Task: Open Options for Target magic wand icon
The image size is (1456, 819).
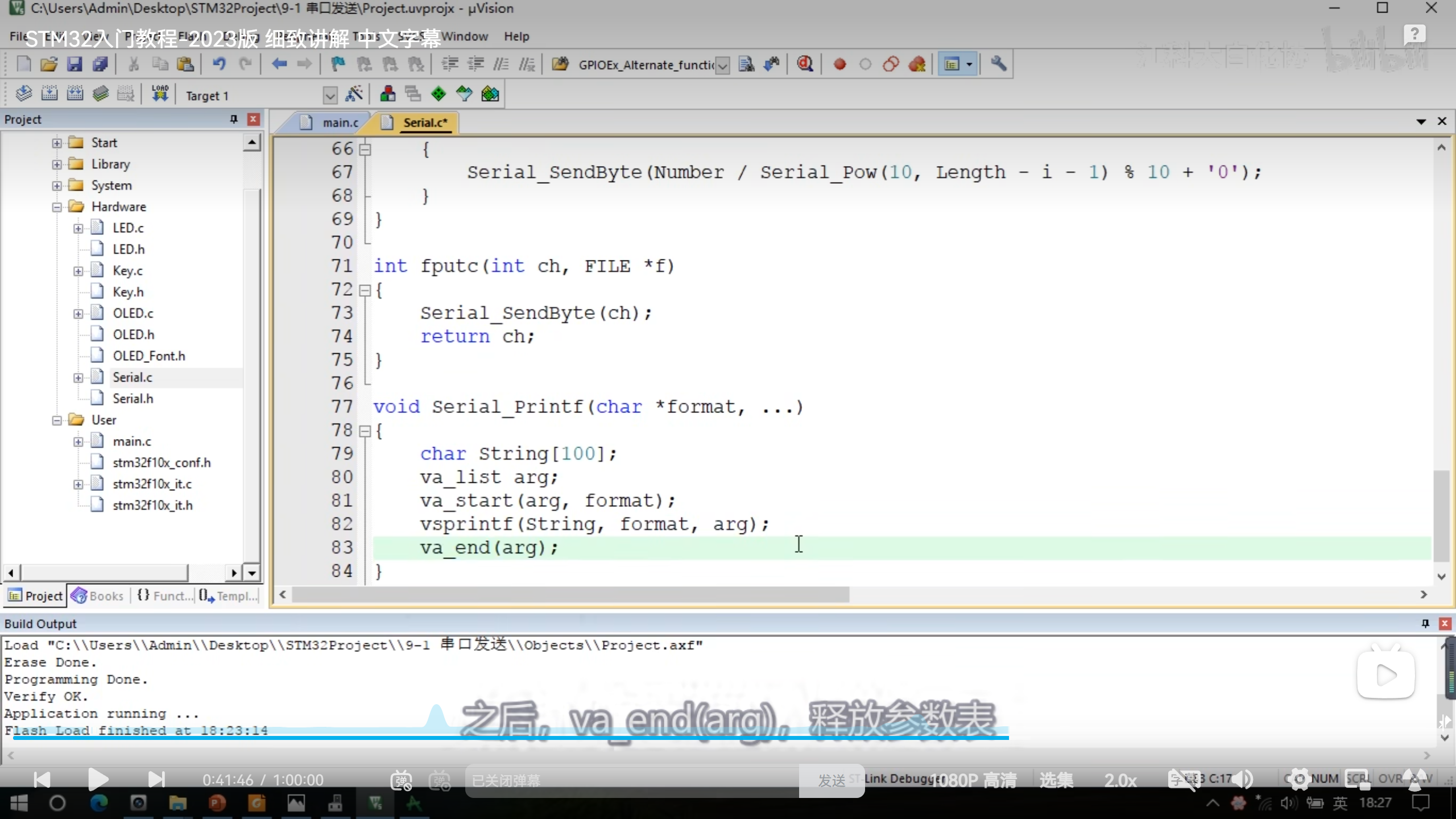Action: click(x=354, y=94)
